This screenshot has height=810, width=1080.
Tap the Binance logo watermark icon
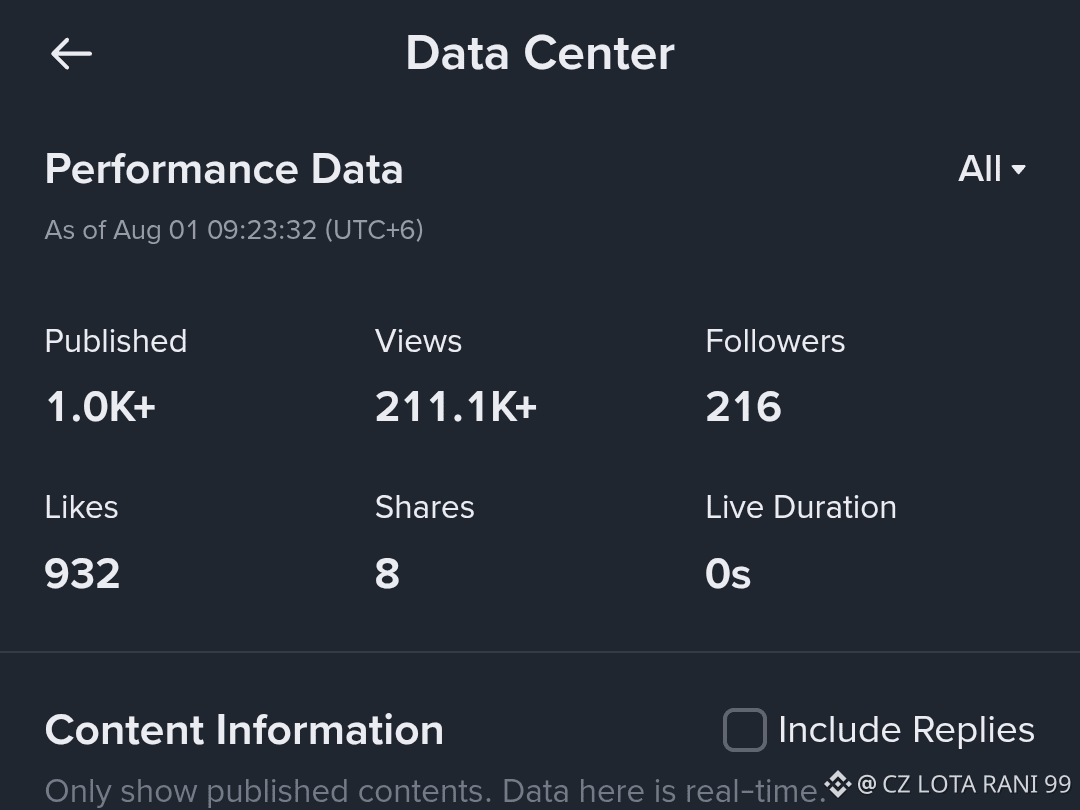point(838,784)
